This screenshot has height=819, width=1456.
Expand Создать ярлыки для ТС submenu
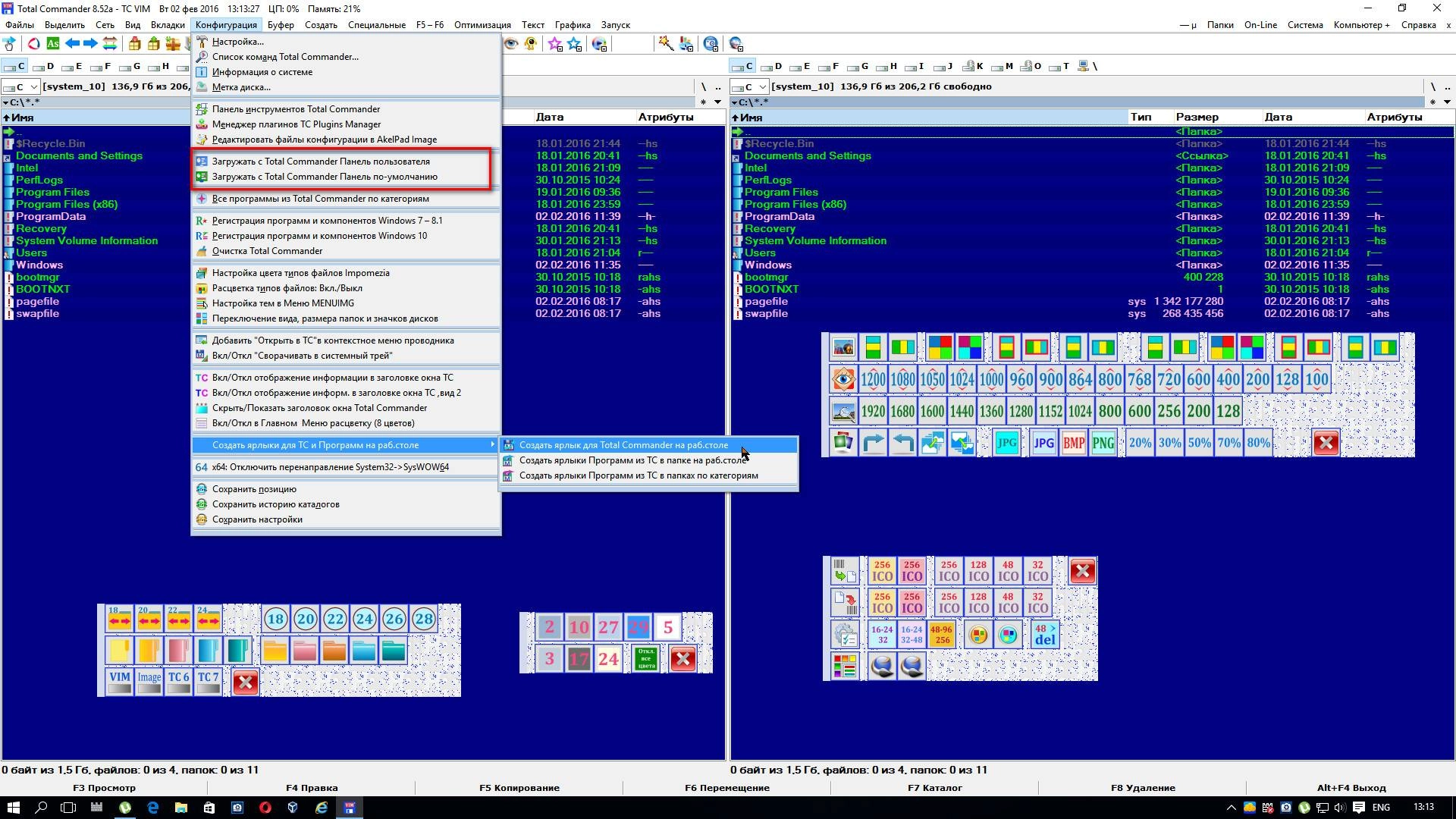(x=346, y=445)
